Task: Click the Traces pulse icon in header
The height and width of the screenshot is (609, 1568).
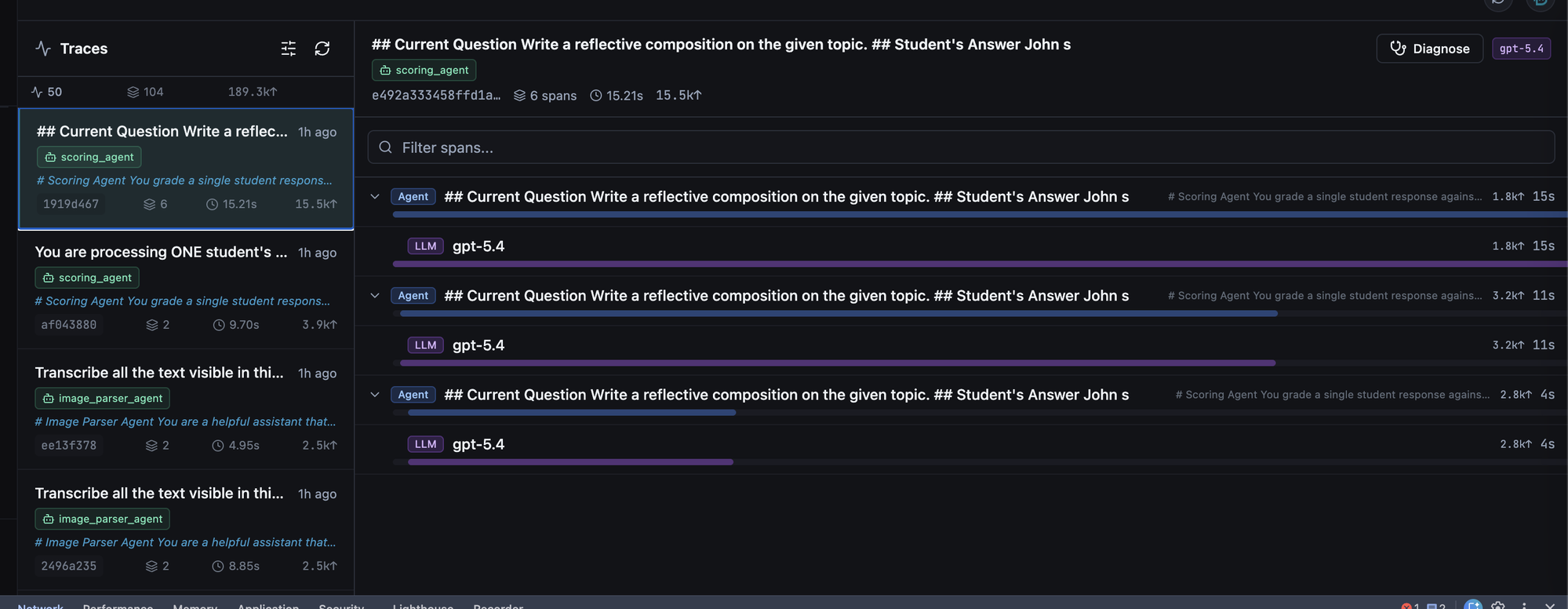Action: pos(43,48)
